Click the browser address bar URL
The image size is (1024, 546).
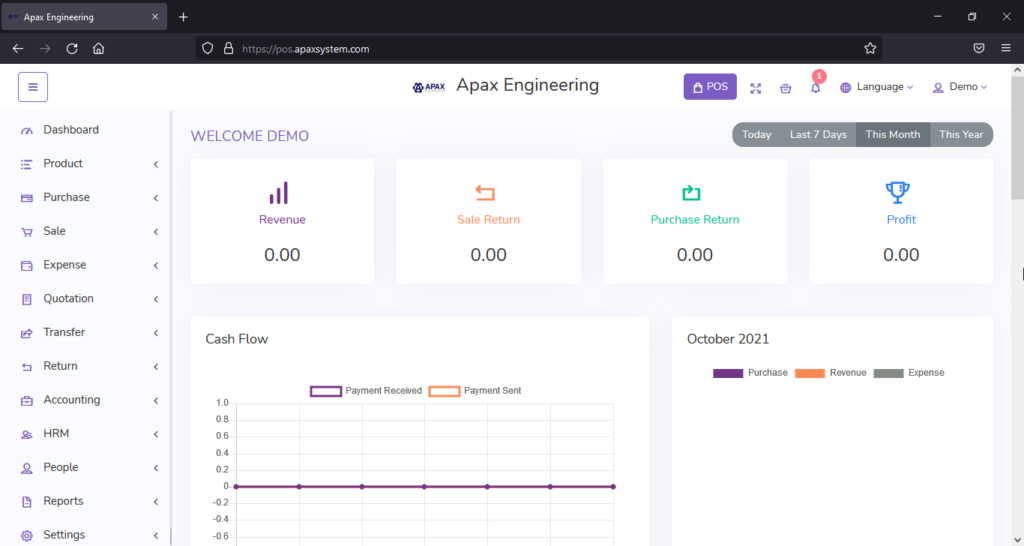[306, 49]
